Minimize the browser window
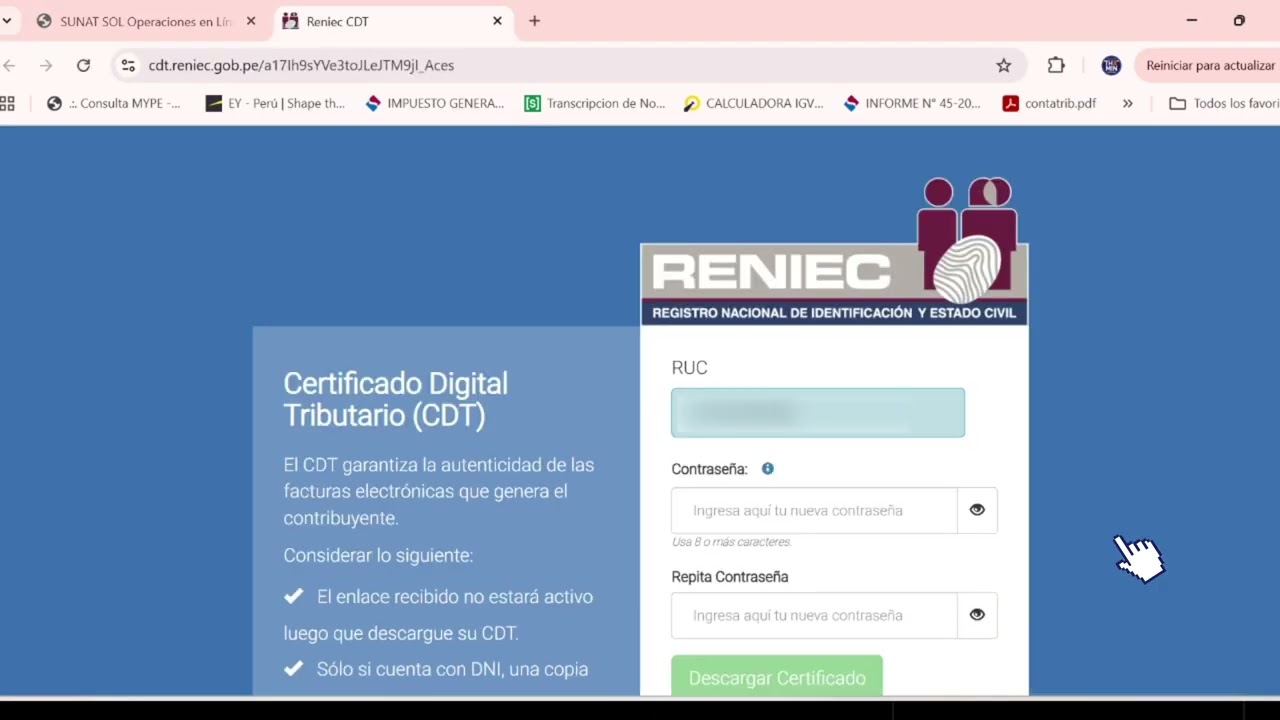1280x720 pixels. (1191, 20)
